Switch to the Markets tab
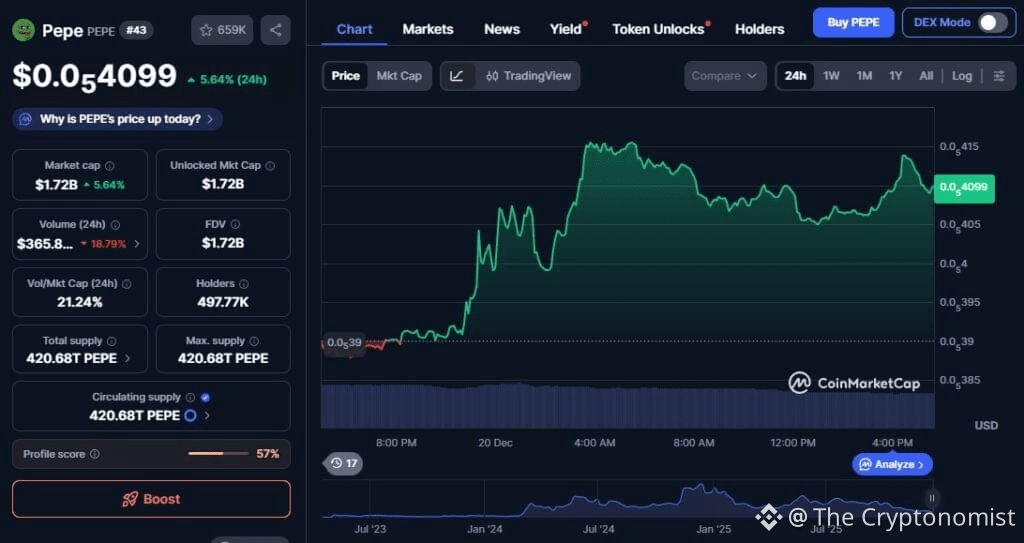This screenshot has height=543, width=1024. 428,29
